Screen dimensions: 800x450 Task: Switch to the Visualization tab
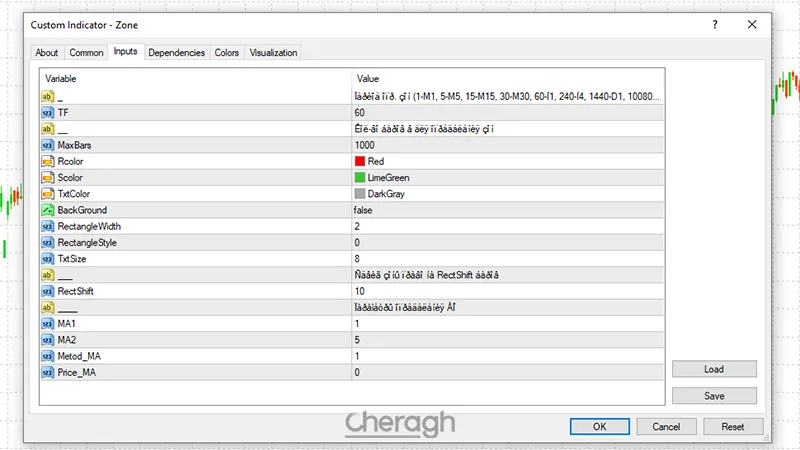[273, 52]
